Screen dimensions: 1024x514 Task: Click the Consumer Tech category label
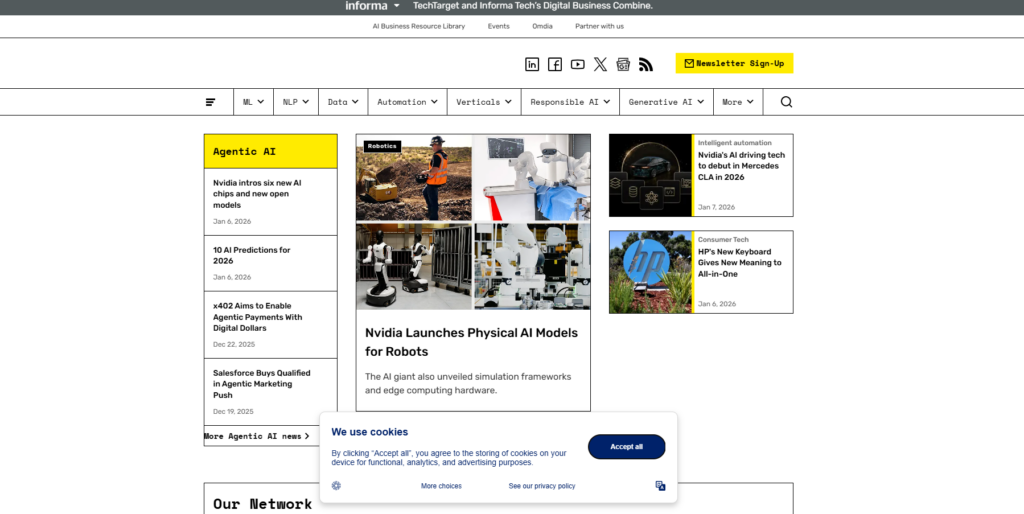coord(723,240)
